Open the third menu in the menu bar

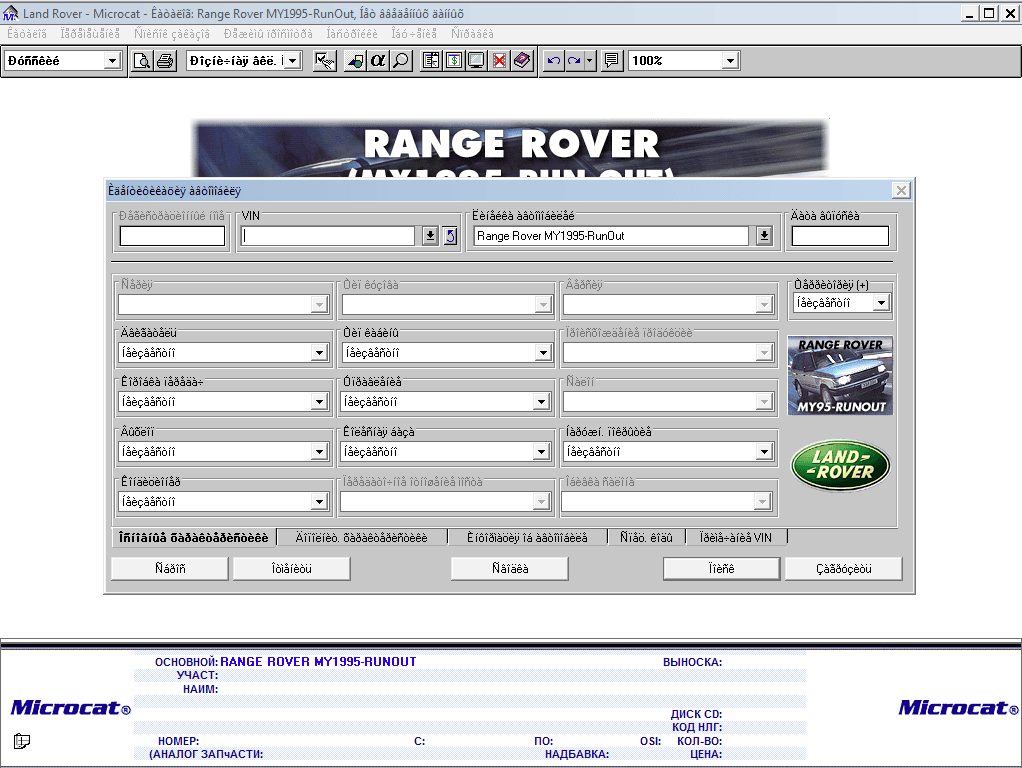172,34
